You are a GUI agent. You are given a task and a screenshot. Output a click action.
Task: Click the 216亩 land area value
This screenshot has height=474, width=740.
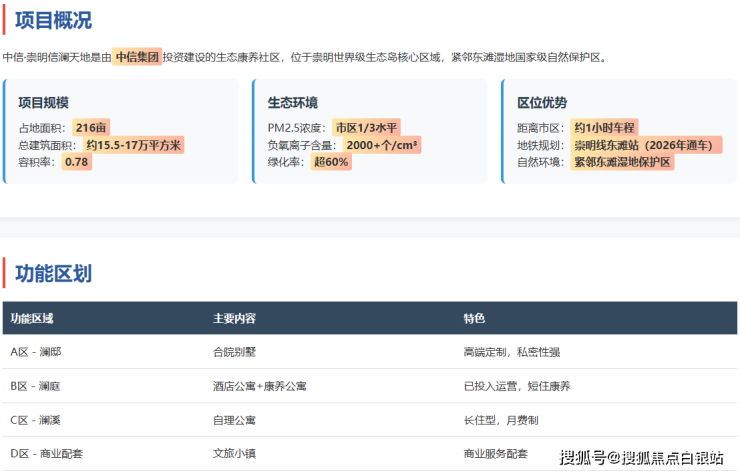[x=91, y=128]
